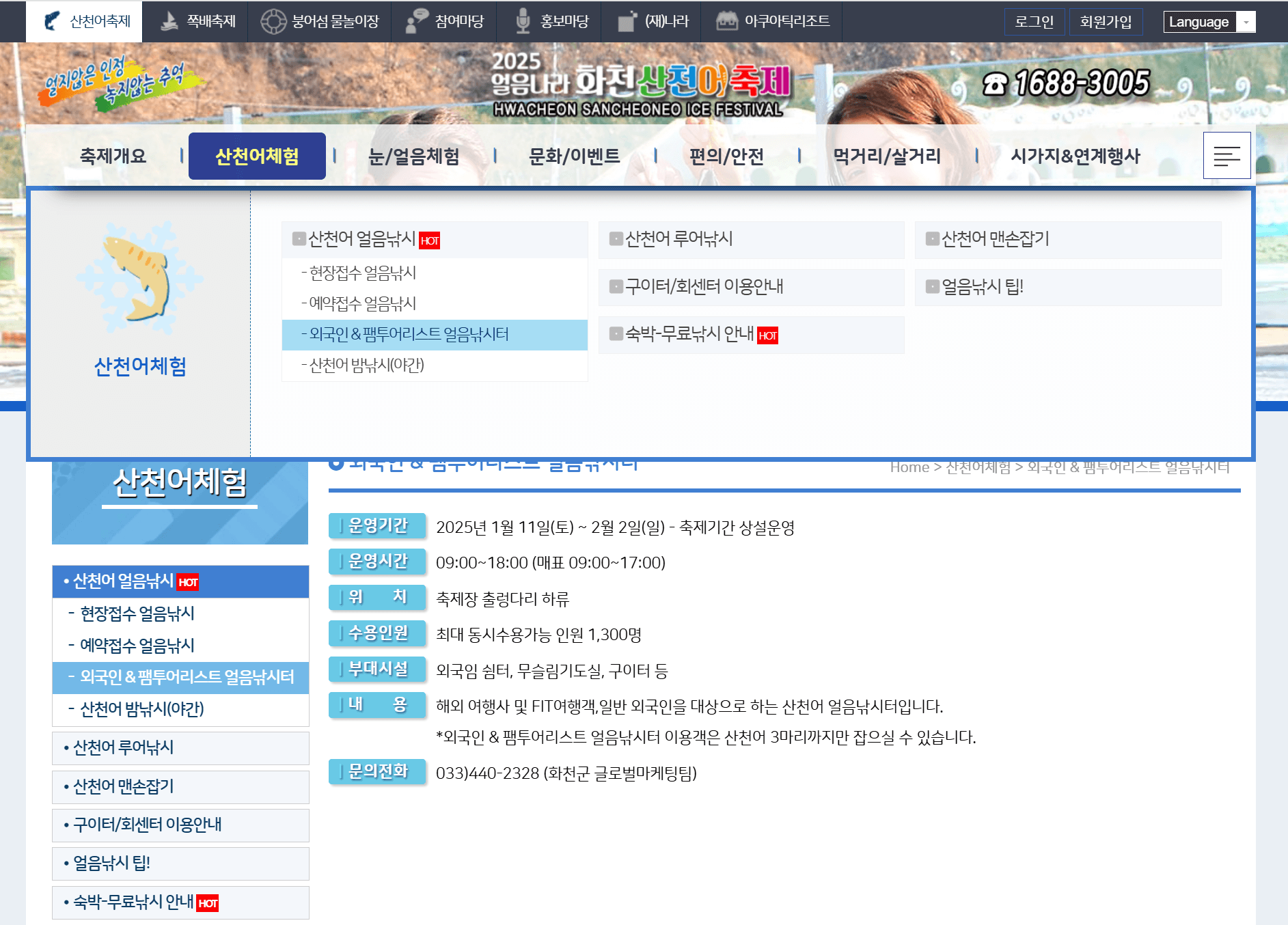The image size is (1288, 925).
Task: Click sidebar HOT badge by 산천어 얼음낚시
Action: (x=188, y=582)
